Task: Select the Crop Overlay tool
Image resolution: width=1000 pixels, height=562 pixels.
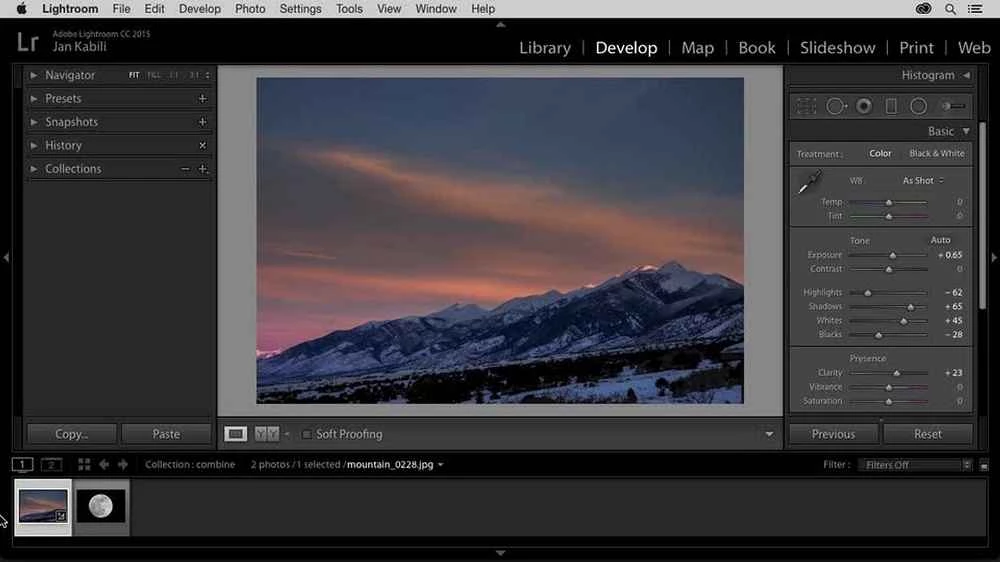Action: click(806, 106)
